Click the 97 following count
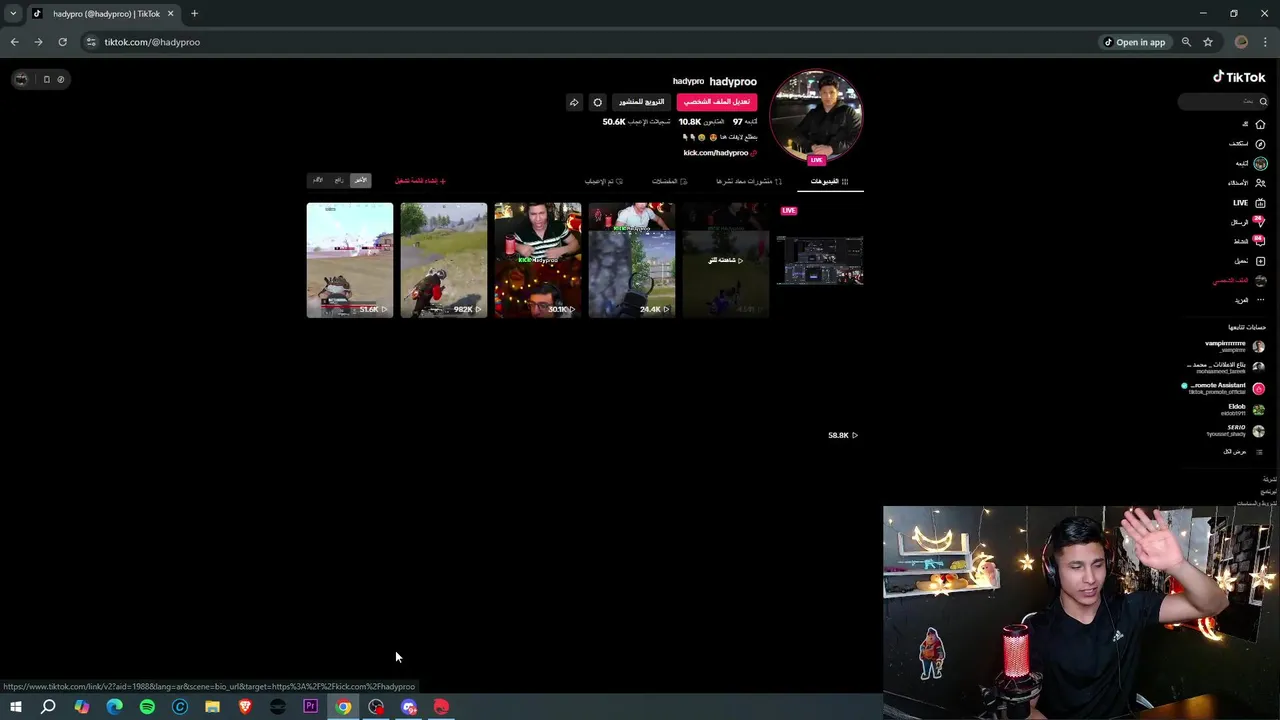 (x=744, y=122)
